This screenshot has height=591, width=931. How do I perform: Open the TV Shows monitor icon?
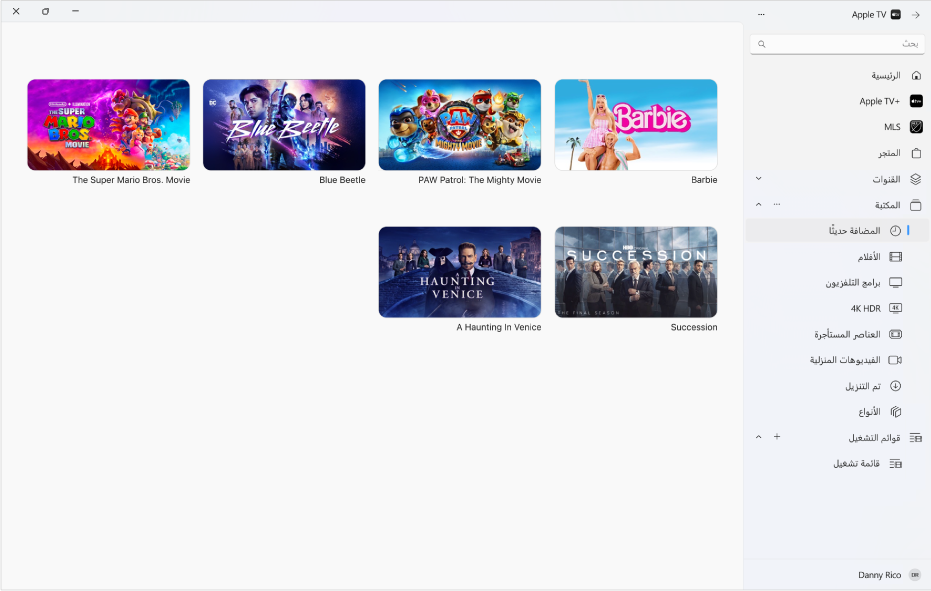pyautogui.click(x=895, y=283)
